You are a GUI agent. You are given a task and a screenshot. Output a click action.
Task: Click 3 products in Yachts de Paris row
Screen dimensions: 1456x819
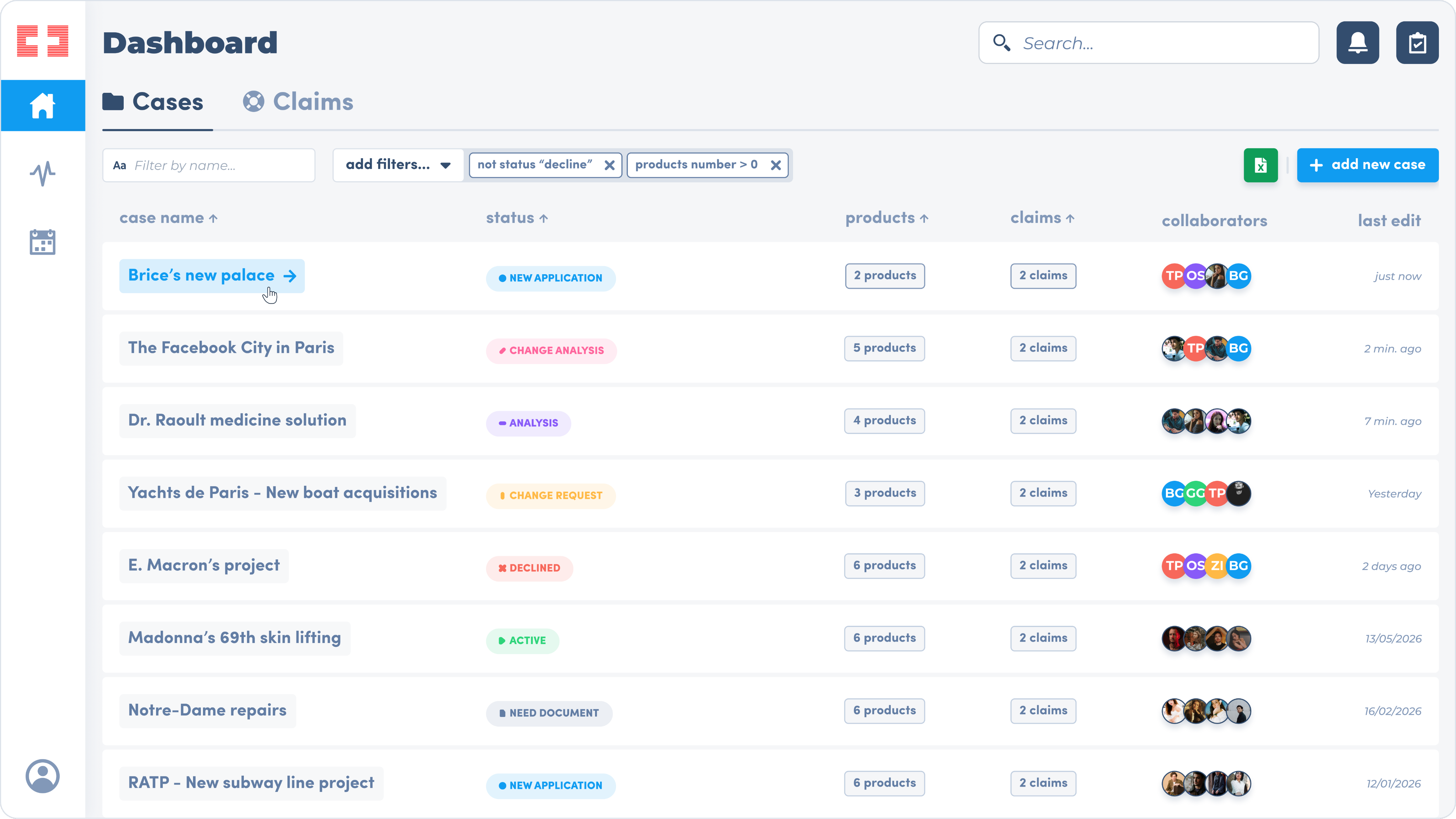point(885,493)
